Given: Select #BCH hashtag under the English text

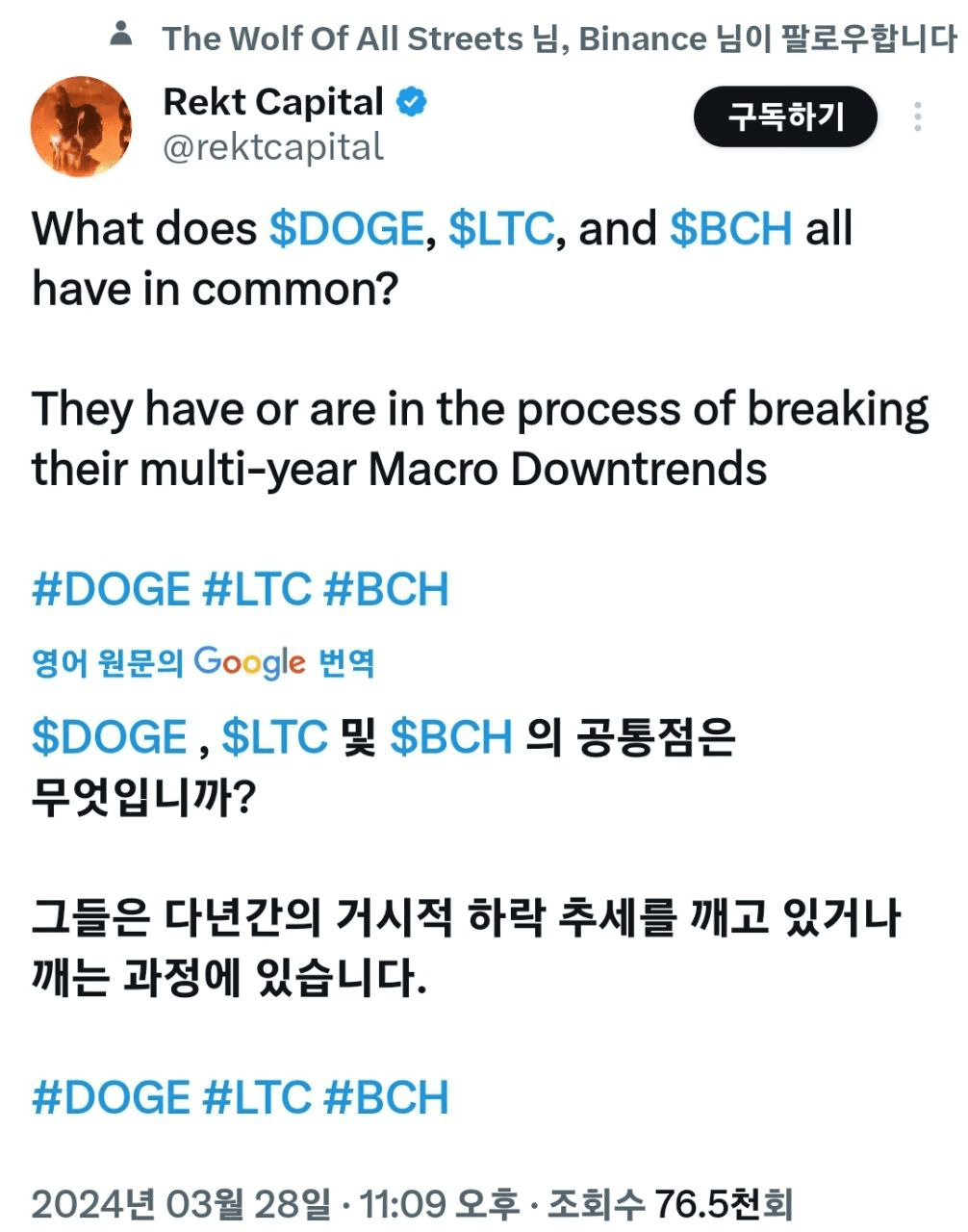Looking at the screenshot, I should 387,589.
